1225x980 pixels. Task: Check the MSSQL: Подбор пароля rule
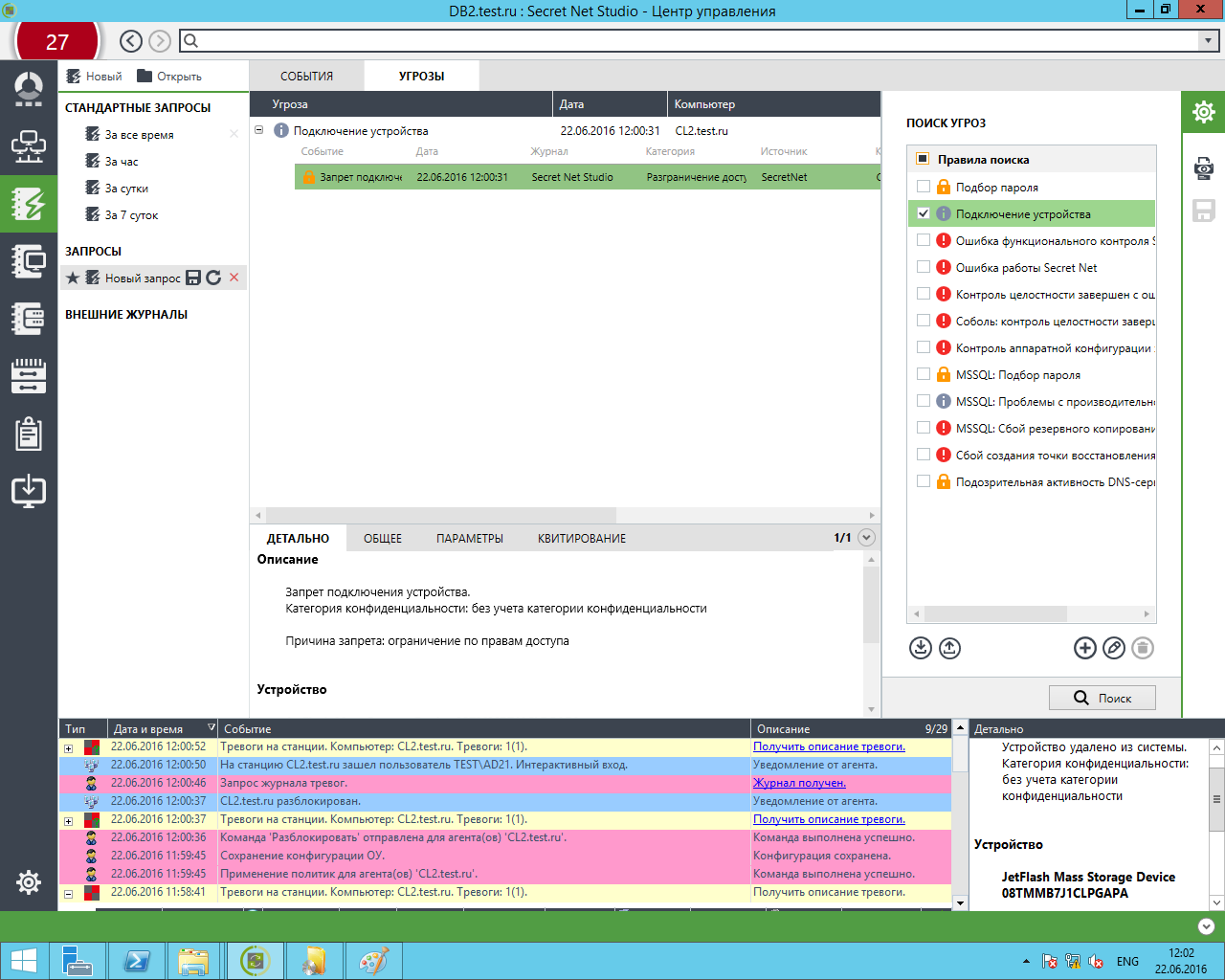pos(924,374)
